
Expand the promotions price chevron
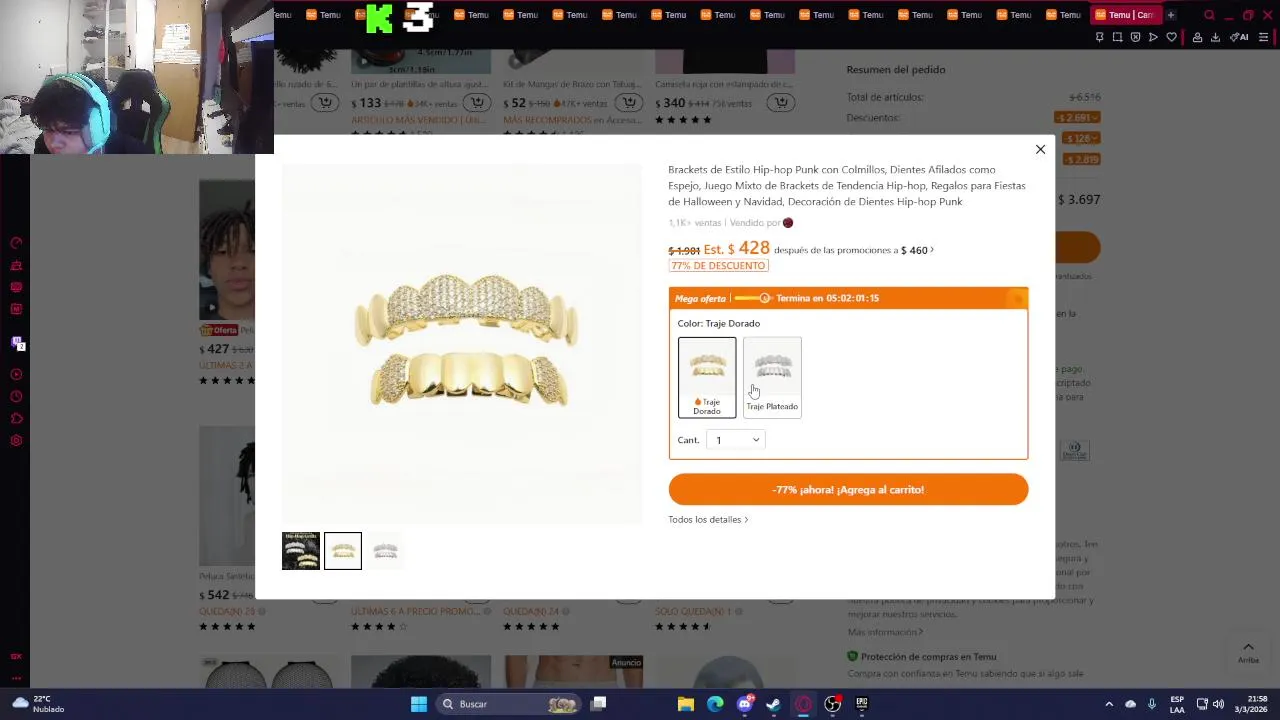click(932, 250)
